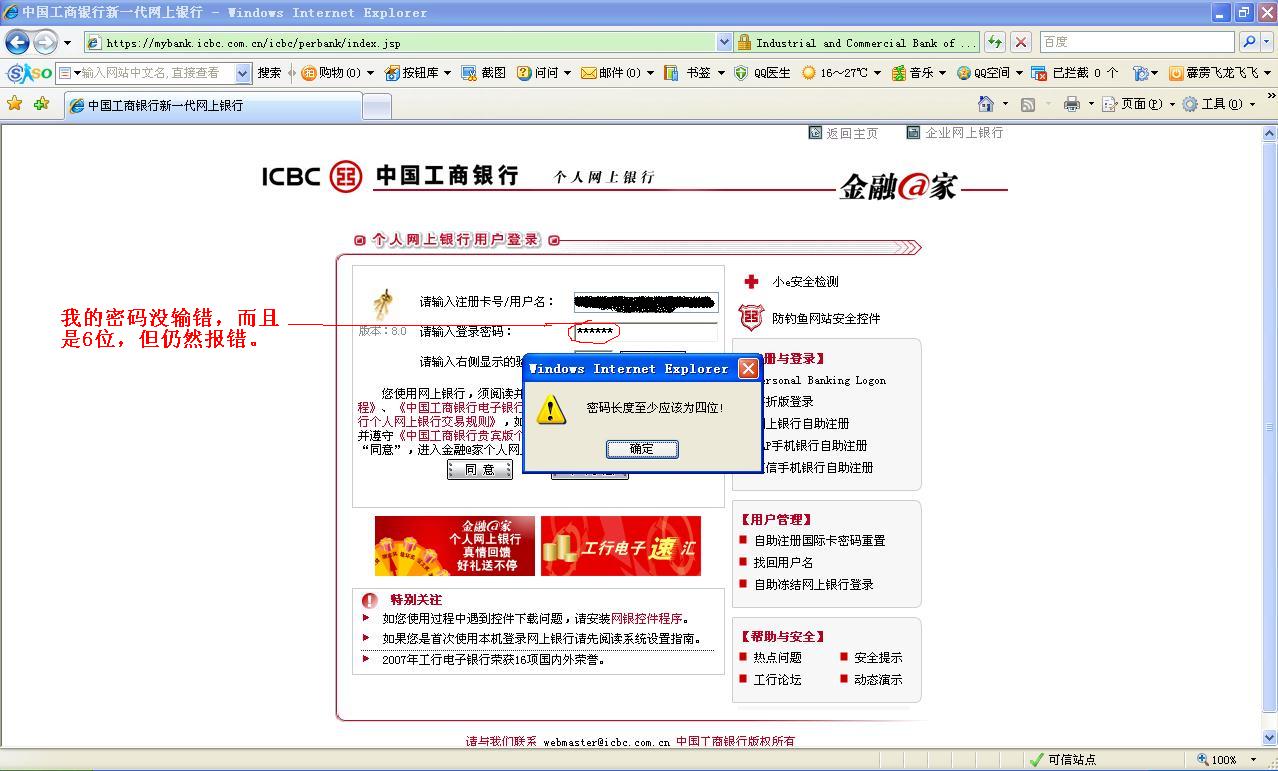
Task: Open the 截图 screenshot tool
Action: click(484, 73)
